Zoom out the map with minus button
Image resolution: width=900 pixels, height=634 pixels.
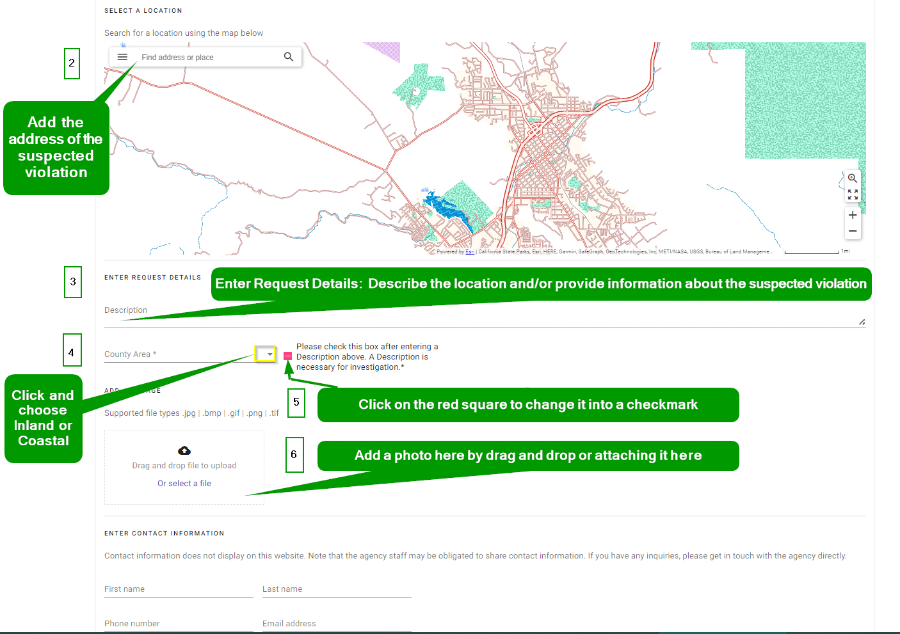pos(852,231)
